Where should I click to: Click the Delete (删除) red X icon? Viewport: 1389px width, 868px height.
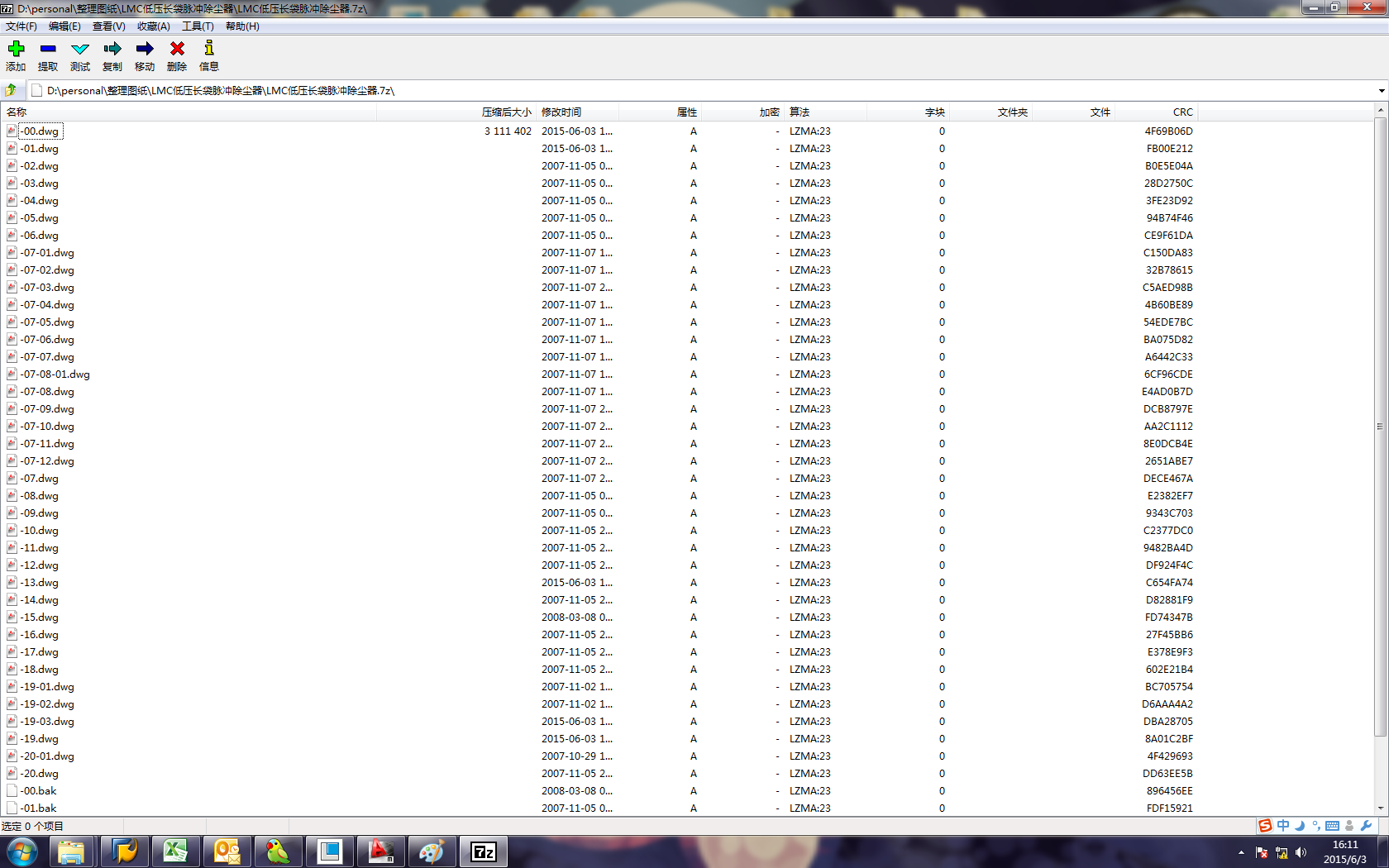click(x=177, y=49)
